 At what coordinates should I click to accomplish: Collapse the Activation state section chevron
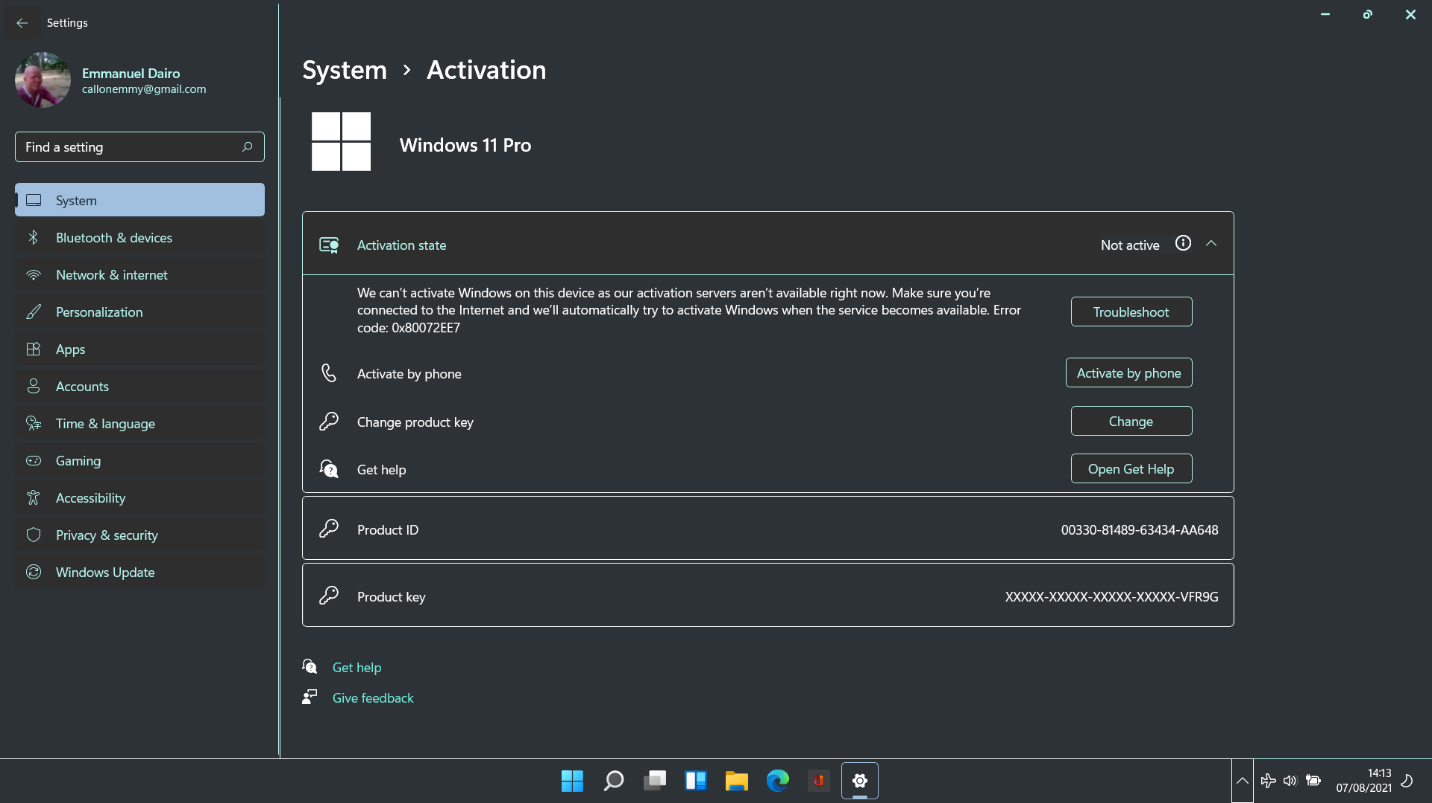pyautogui.click(x=1211, y=243)
